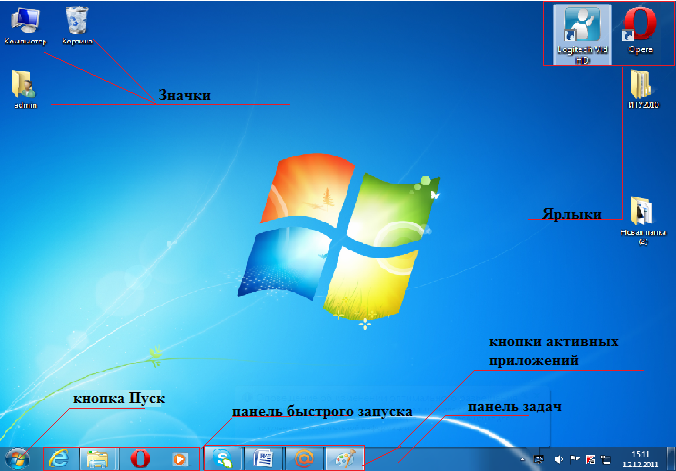Switch to the Paint taskbar button
This screenshot has height=471, width=676.
click(x=344, y=459)
